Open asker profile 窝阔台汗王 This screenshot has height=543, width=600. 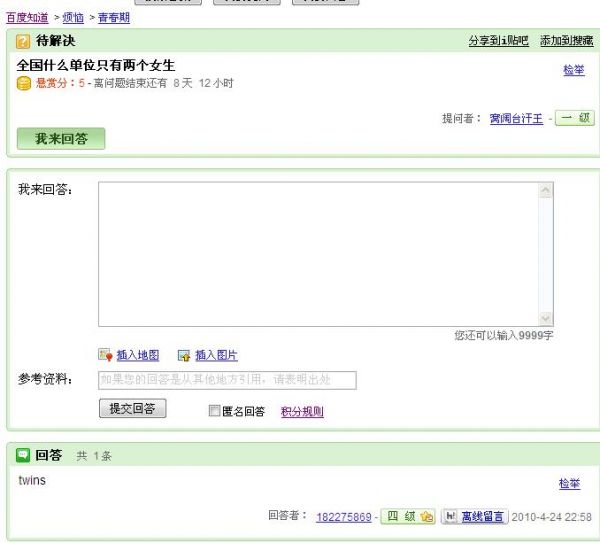pyautogui.click(x=516, y=119)
